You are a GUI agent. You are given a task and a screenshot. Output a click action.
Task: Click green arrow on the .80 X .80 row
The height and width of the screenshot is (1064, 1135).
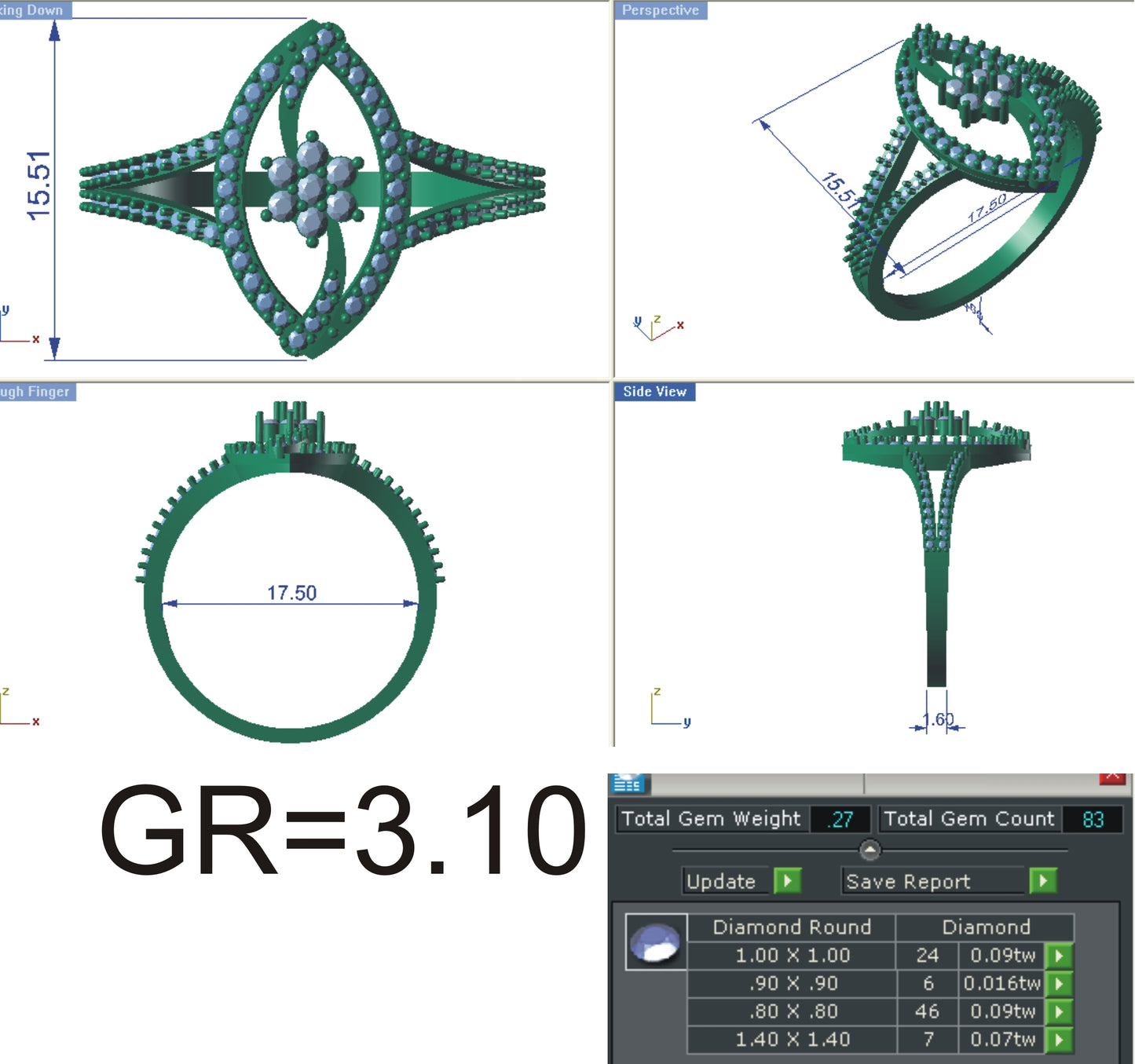point(1057,1011)
